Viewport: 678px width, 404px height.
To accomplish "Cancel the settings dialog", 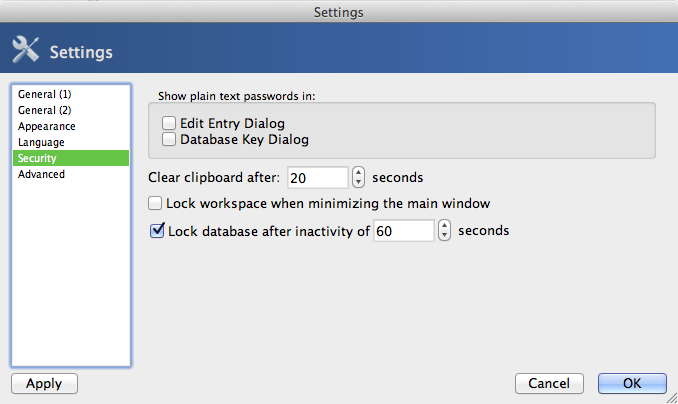I will coord(549,384).
